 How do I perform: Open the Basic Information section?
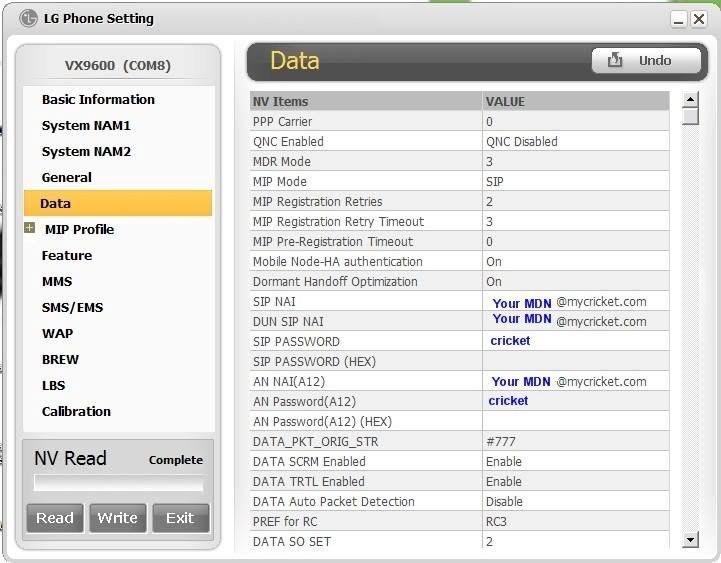(x=98, y=99)
